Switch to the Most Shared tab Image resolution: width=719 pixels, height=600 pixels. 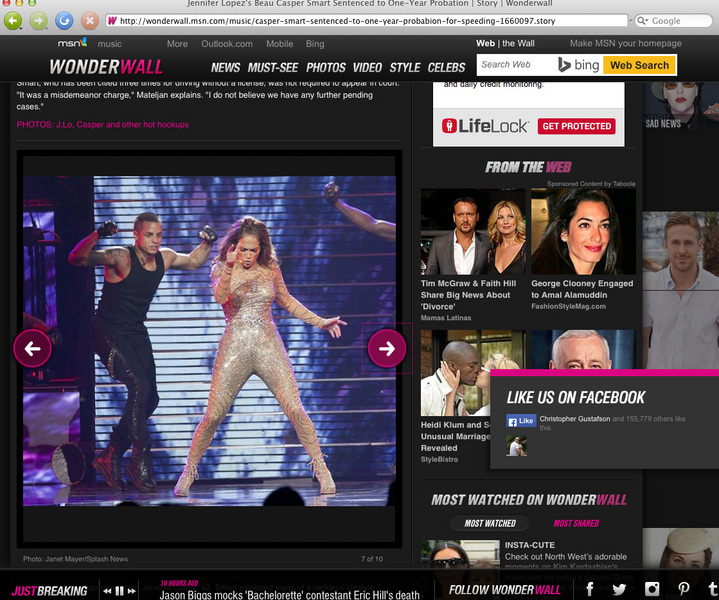(576, 523)
